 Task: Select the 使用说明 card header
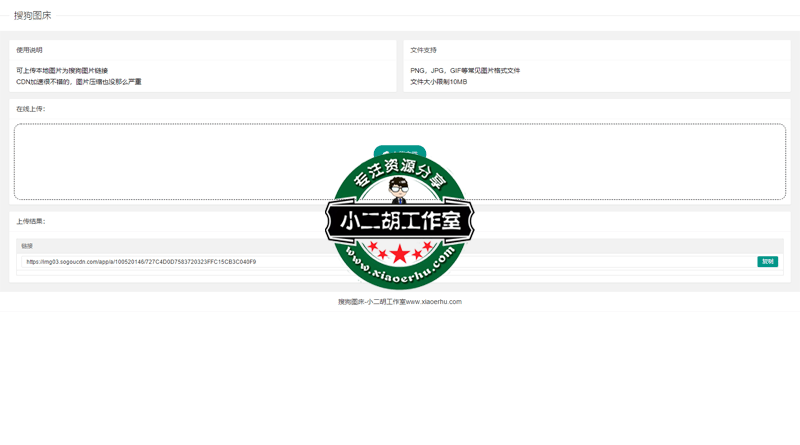[x=30, y=50]
